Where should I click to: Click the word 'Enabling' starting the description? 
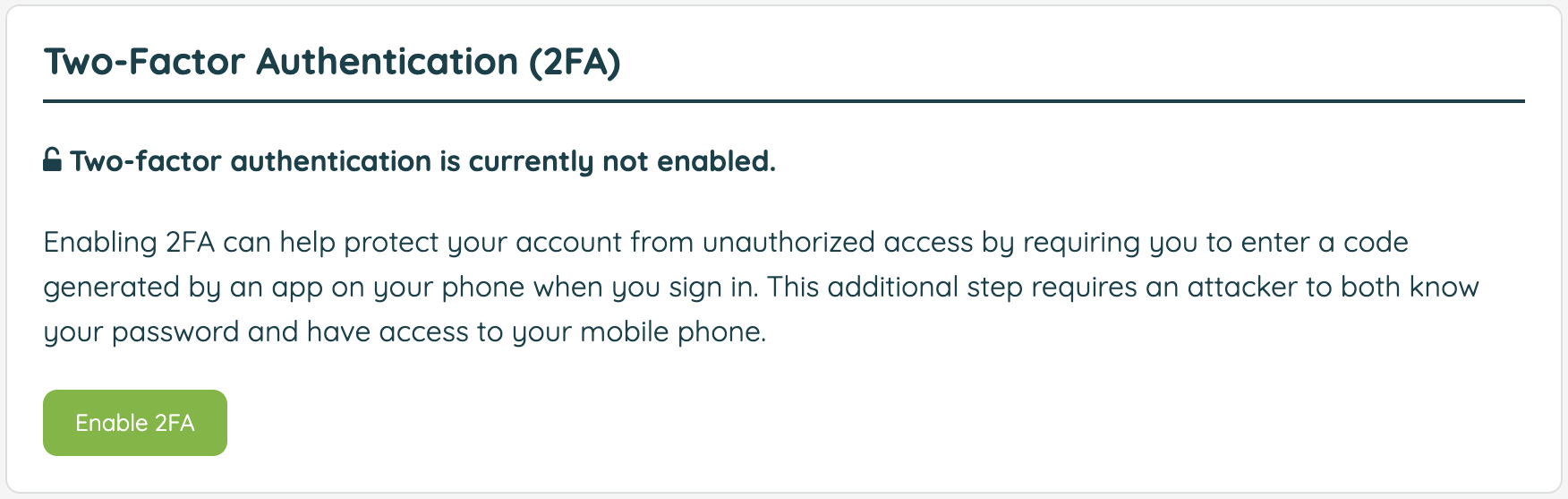pos(100,243)
